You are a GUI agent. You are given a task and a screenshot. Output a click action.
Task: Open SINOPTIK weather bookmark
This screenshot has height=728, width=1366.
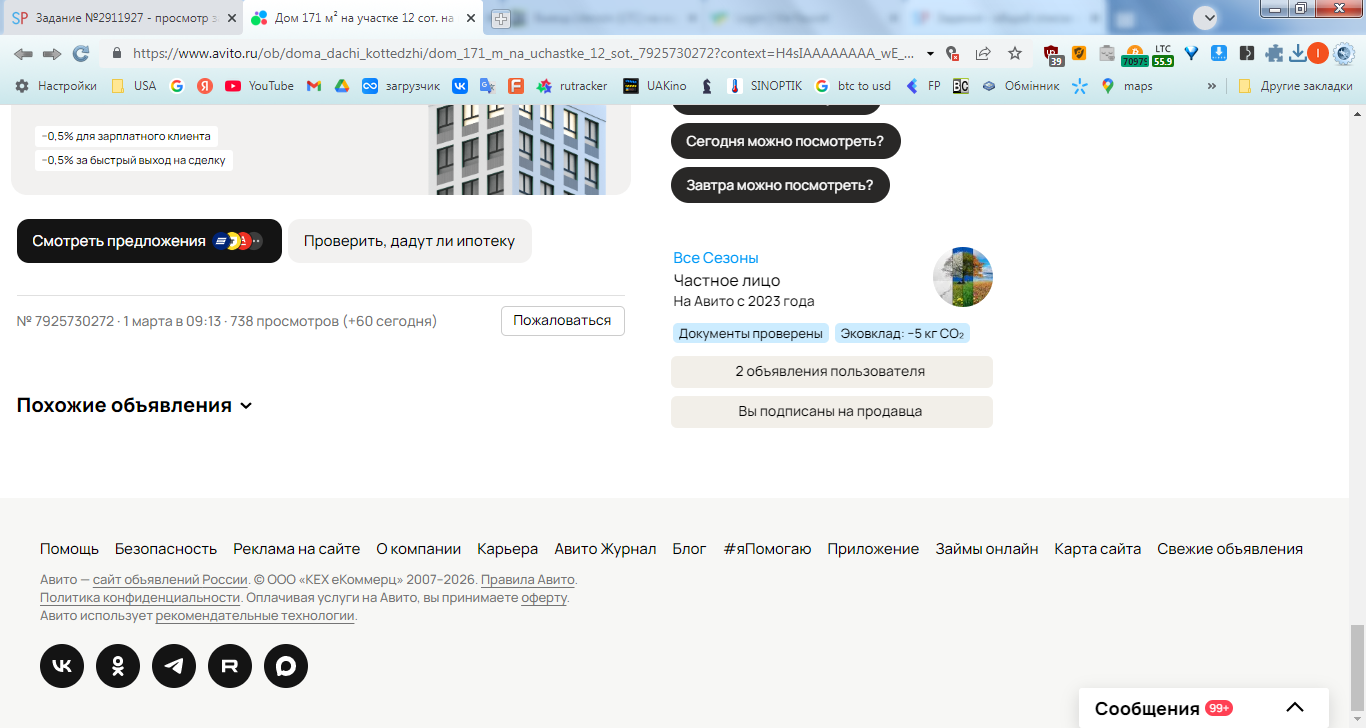pos(765,86)
